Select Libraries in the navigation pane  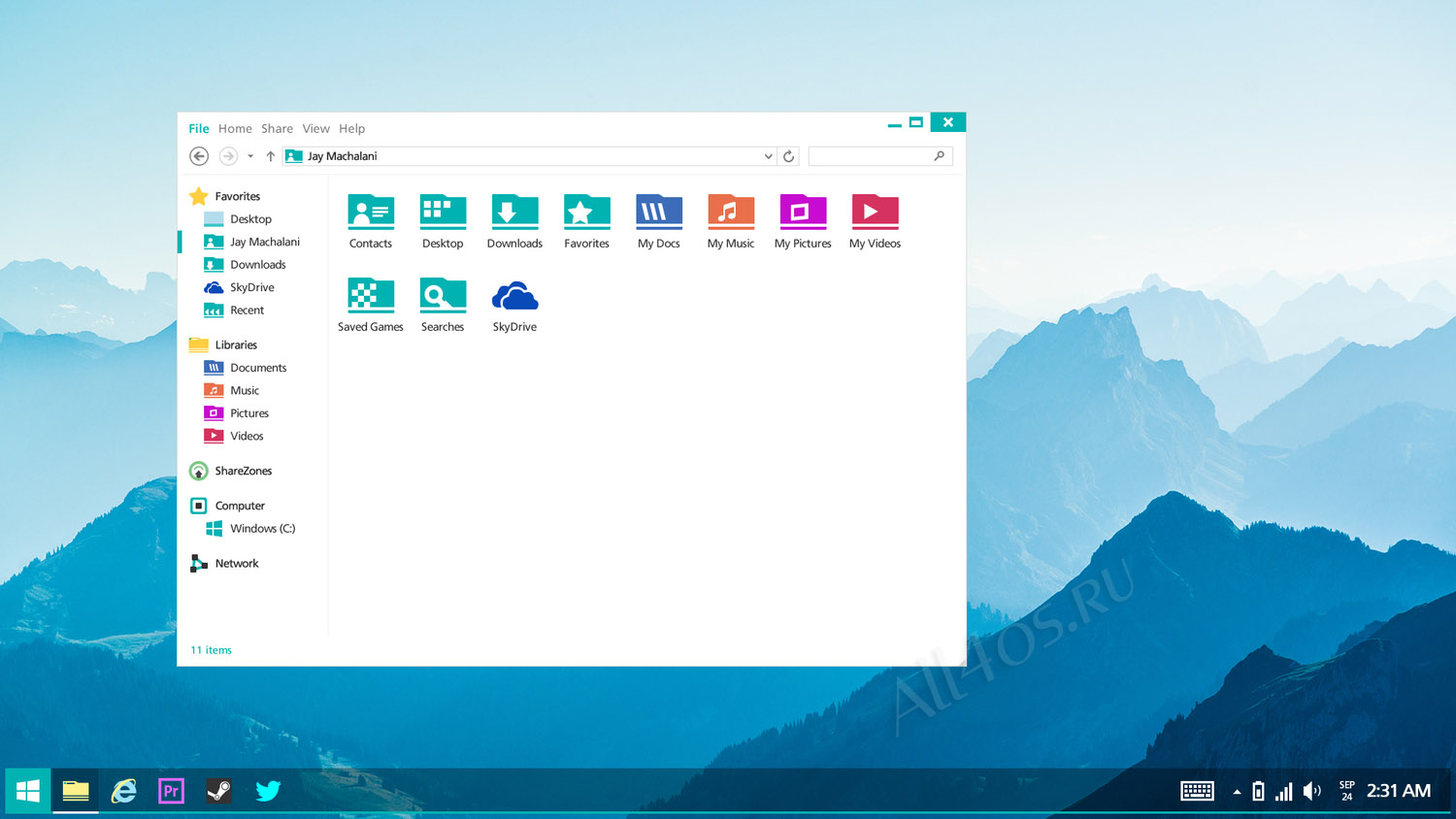[235, 344]
